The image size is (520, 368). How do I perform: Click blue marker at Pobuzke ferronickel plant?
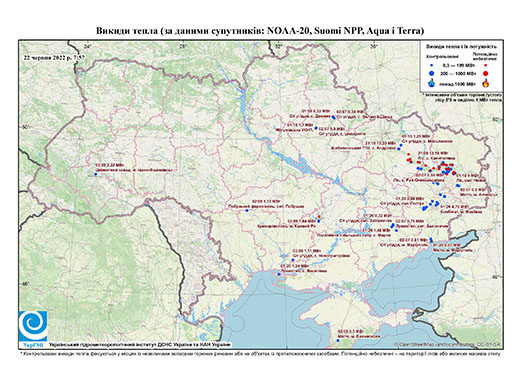247,211
